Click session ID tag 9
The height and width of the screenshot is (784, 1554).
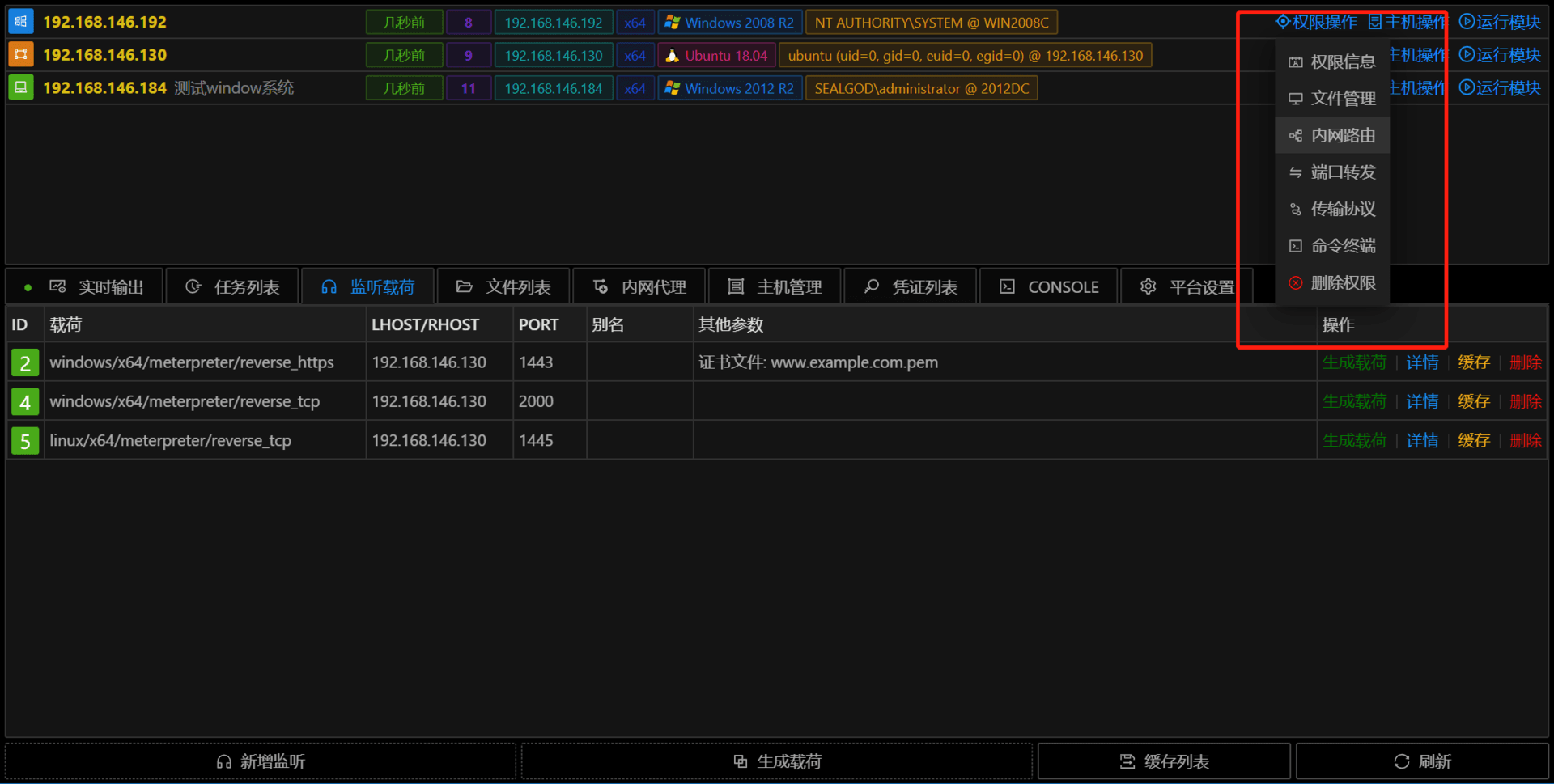pos(468,55)
